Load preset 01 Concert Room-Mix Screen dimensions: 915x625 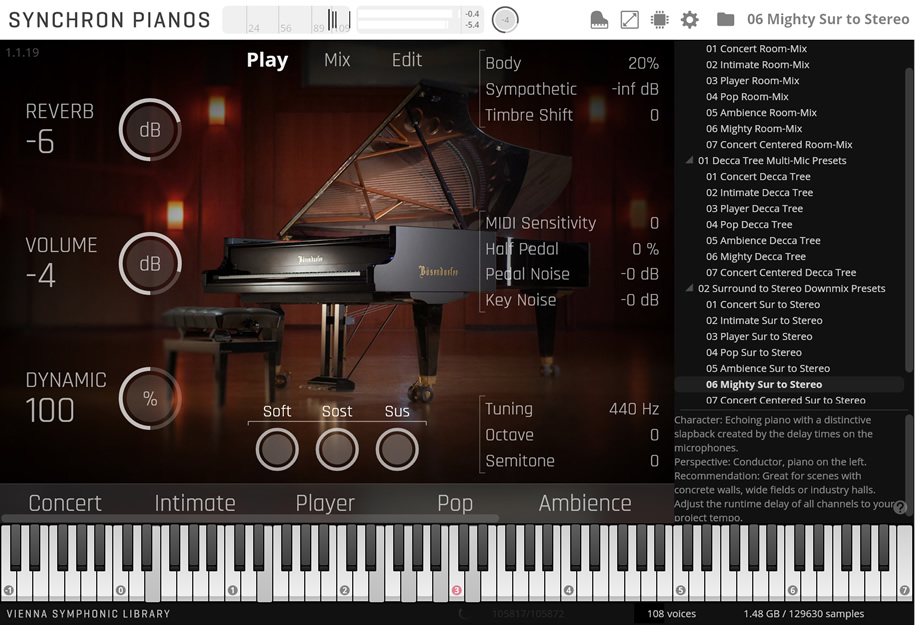coord(756,48)
